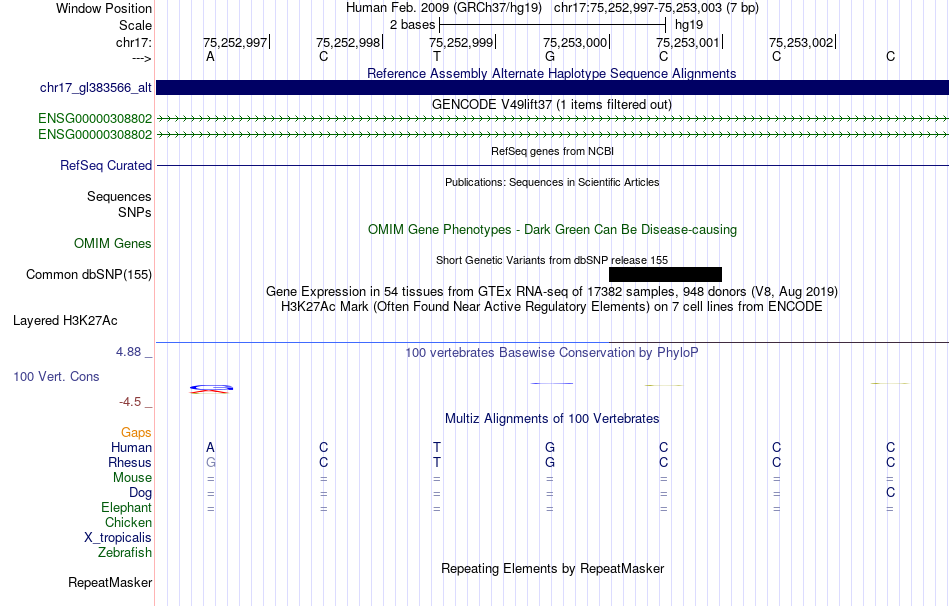
Task: Click the Dog species label
Action: point(140,493)
